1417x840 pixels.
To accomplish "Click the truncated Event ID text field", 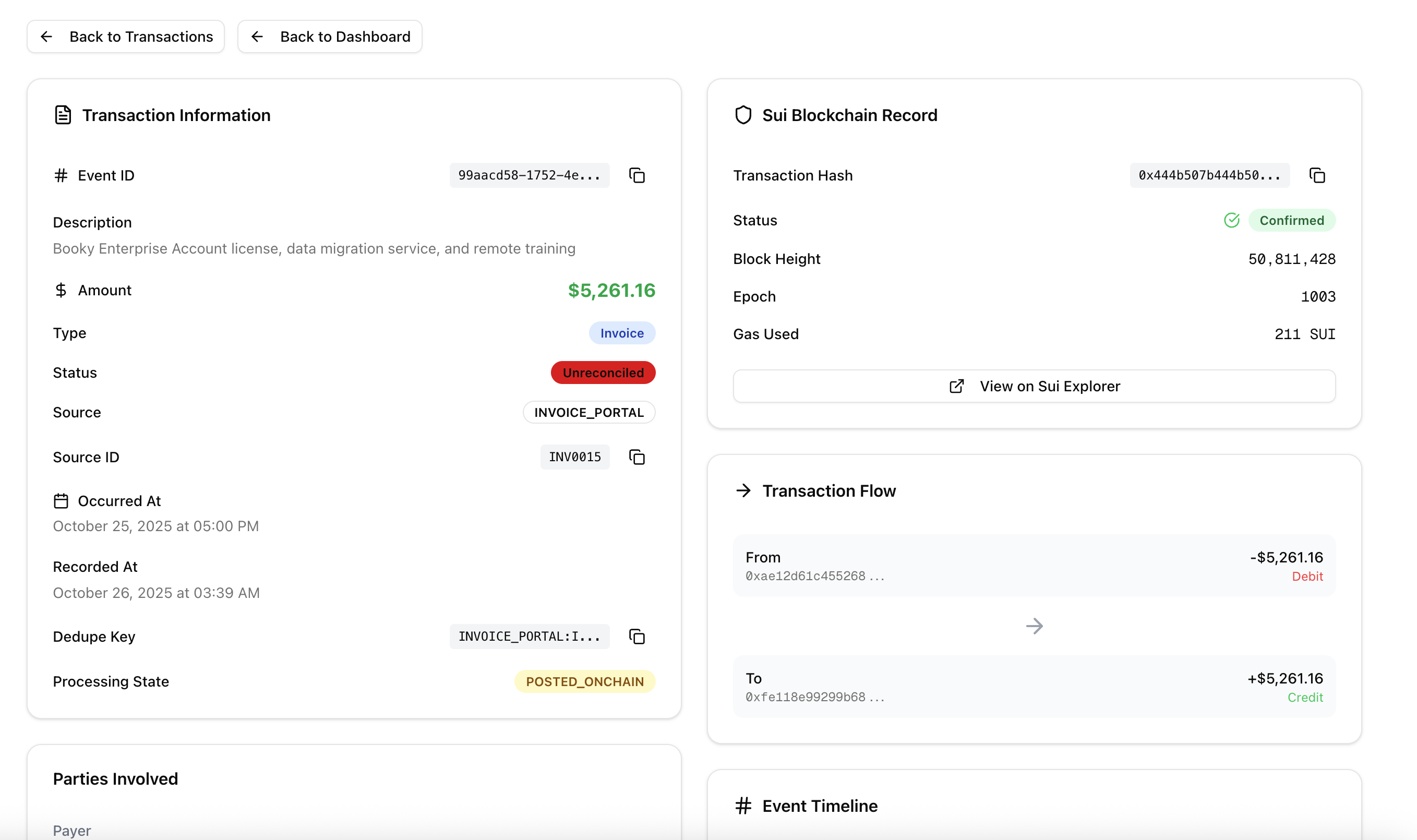I will [x=529, y=175].
